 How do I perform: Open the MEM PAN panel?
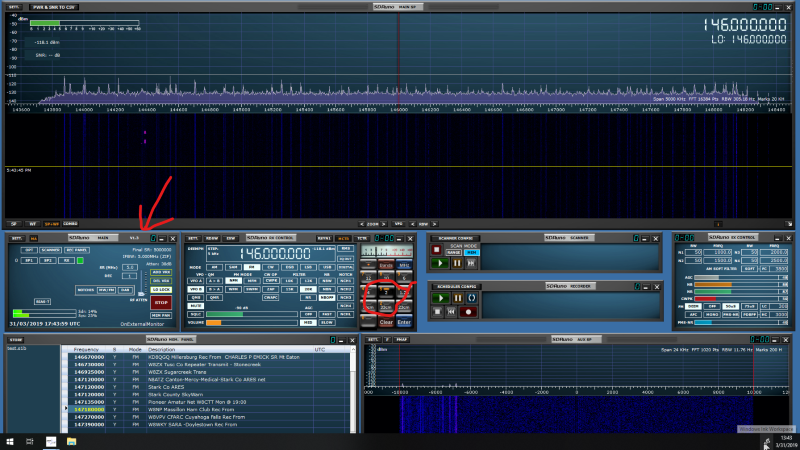click(161, 316)
